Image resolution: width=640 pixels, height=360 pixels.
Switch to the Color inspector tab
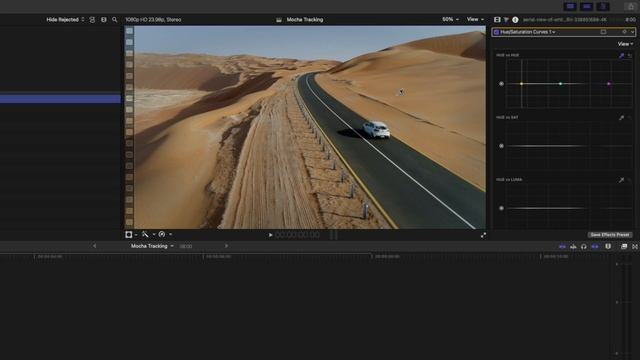(x=506, y=20)
